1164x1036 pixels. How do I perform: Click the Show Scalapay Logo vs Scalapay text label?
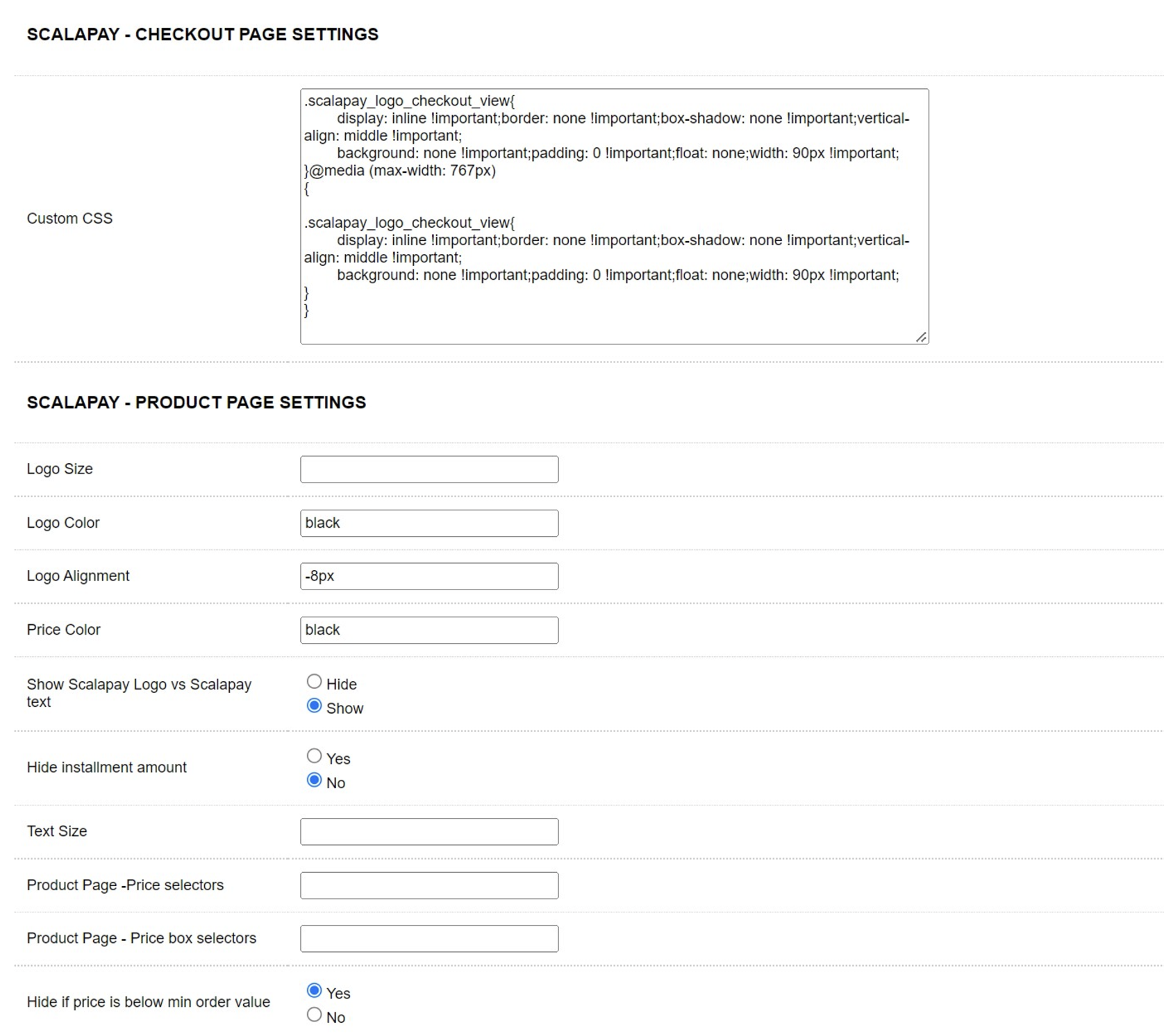coord(139,693)
